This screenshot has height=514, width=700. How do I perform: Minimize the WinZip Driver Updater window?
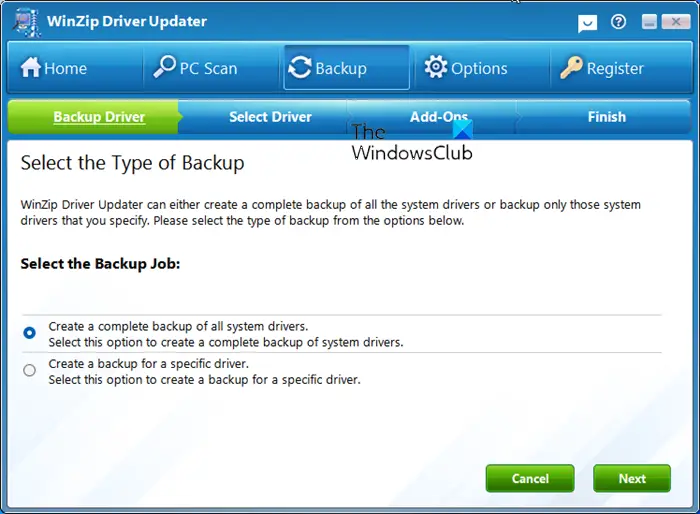[649, 21]
